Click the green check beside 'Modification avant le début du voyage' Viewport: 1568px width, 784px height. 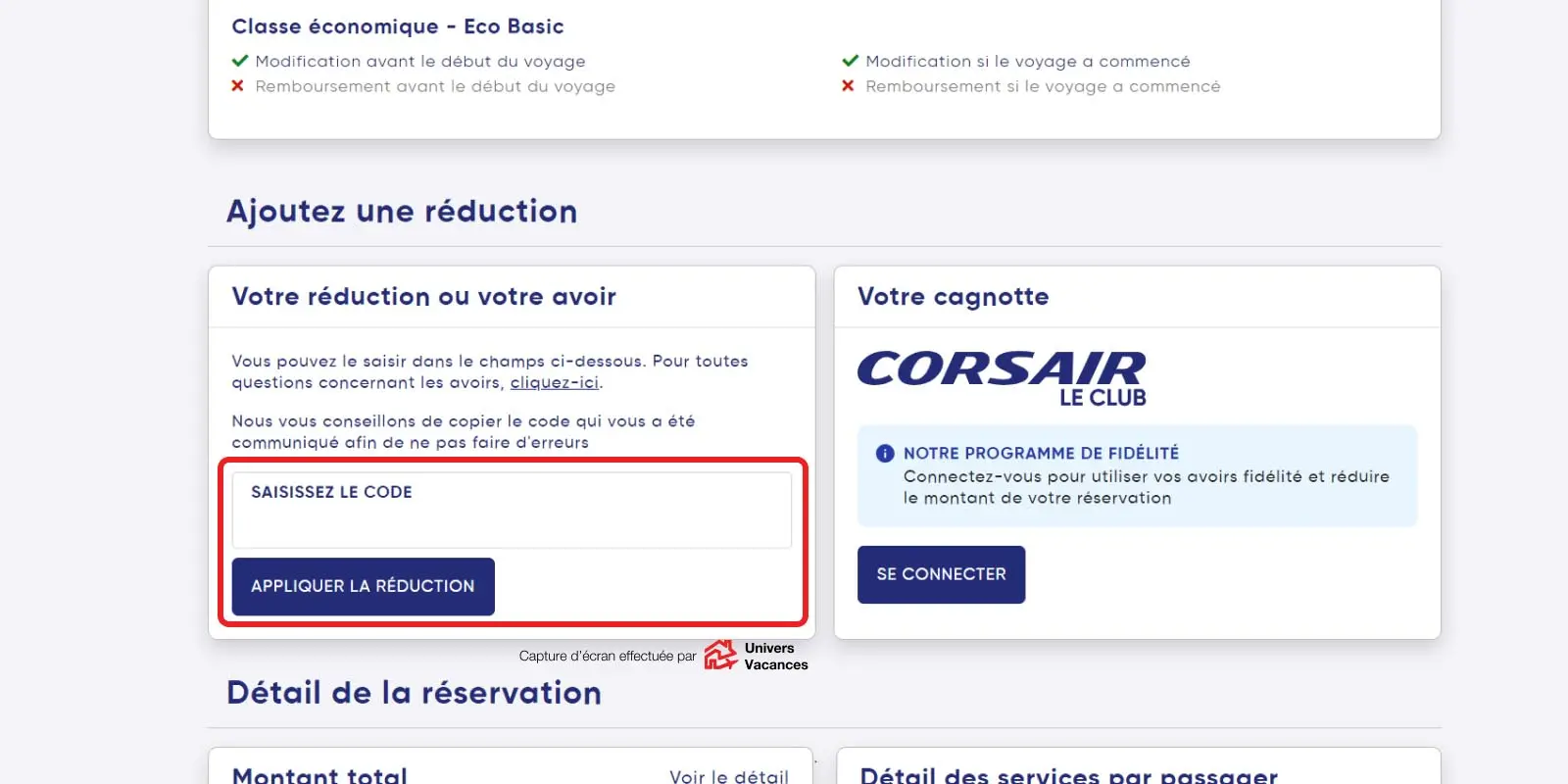tap(239, 61)
